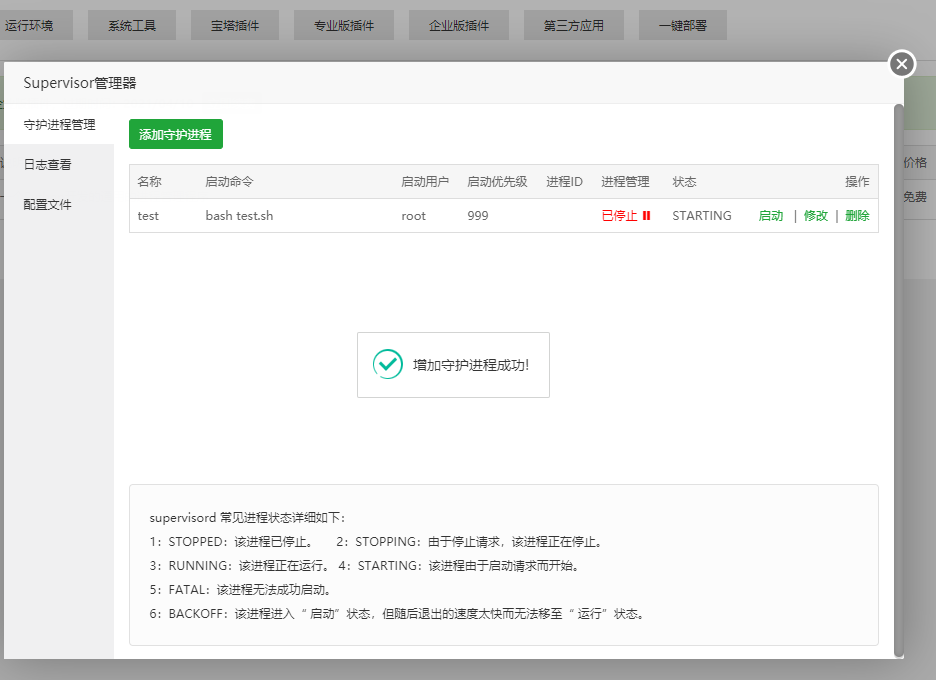Screen dimensions: 936x680
Task: Select the 运行环境 category tab
Action: point(30,26)
